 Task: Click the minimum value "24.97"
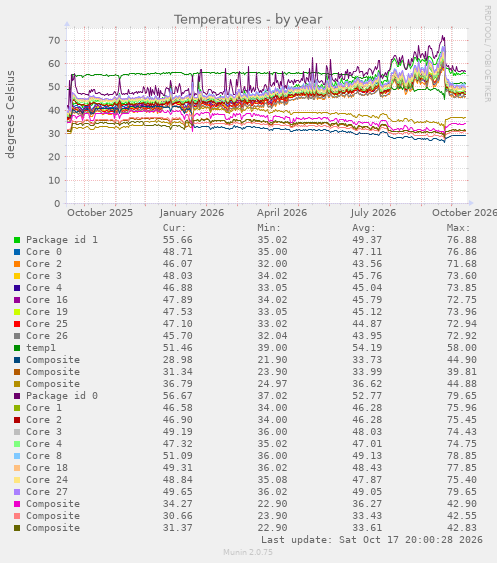tap(272, 384)
